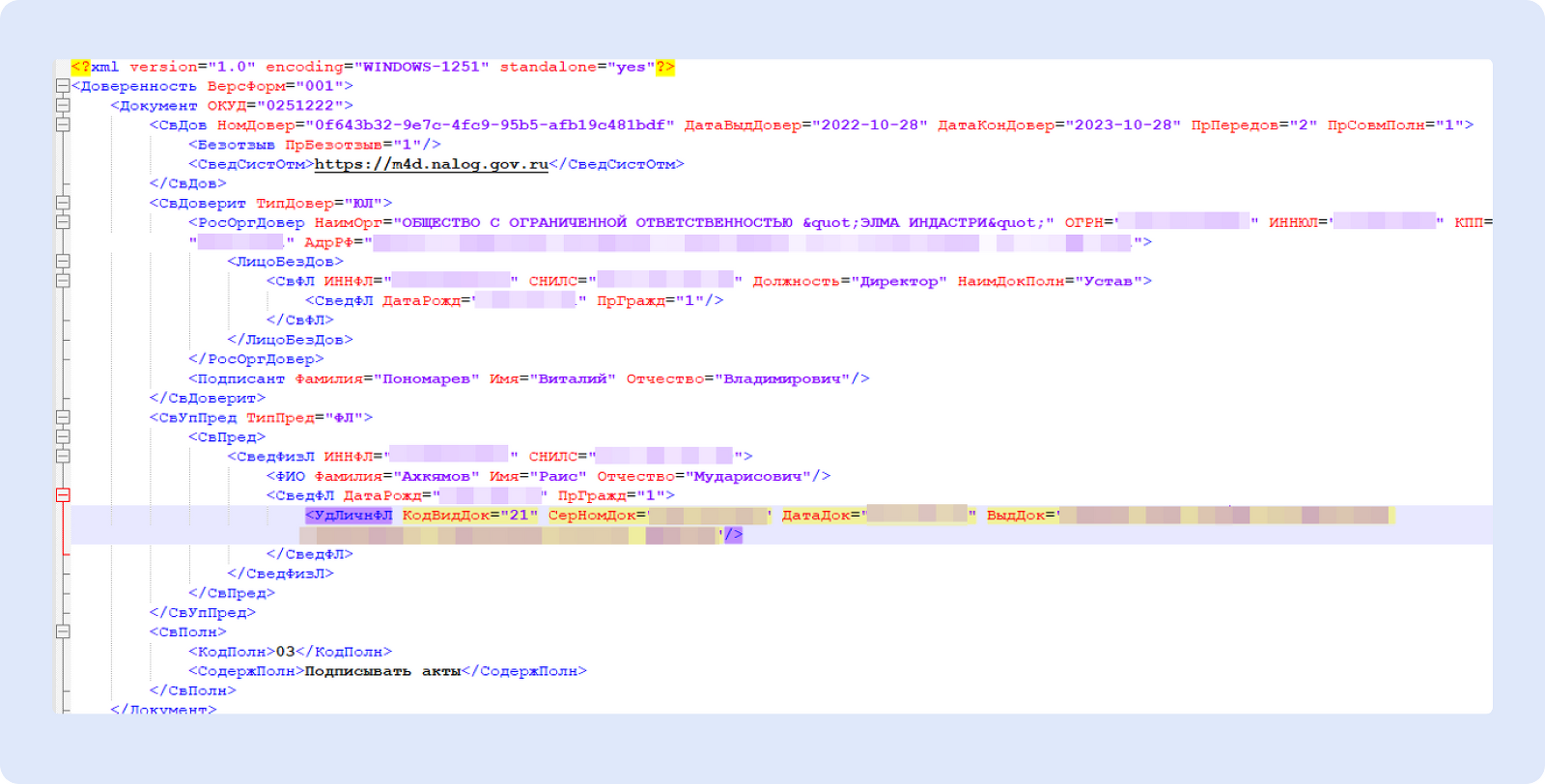Click Должность value "Директор"
The width and height of the screenshot is (1545, 784).
click(899, 281)
